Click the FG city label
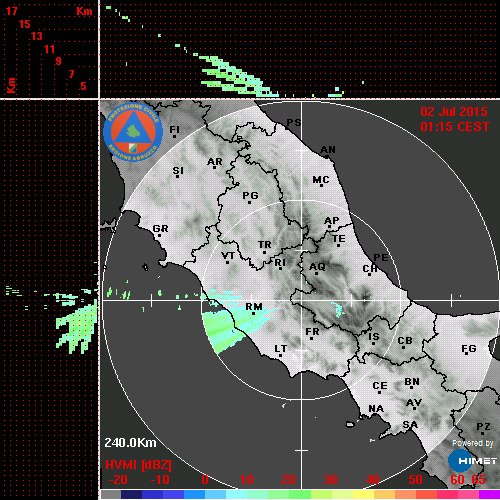Viewport: 500px width, 500px height. point(469,349)
